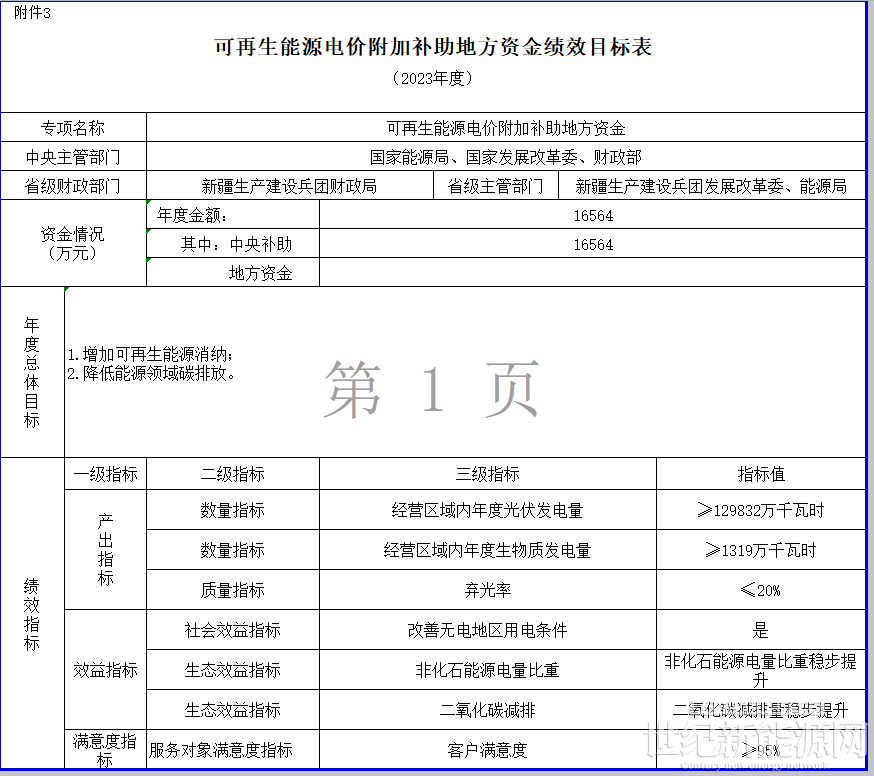The image size is (874, 776).
Task: Select the '是' value cell
Action: click(x=761, y=630)
